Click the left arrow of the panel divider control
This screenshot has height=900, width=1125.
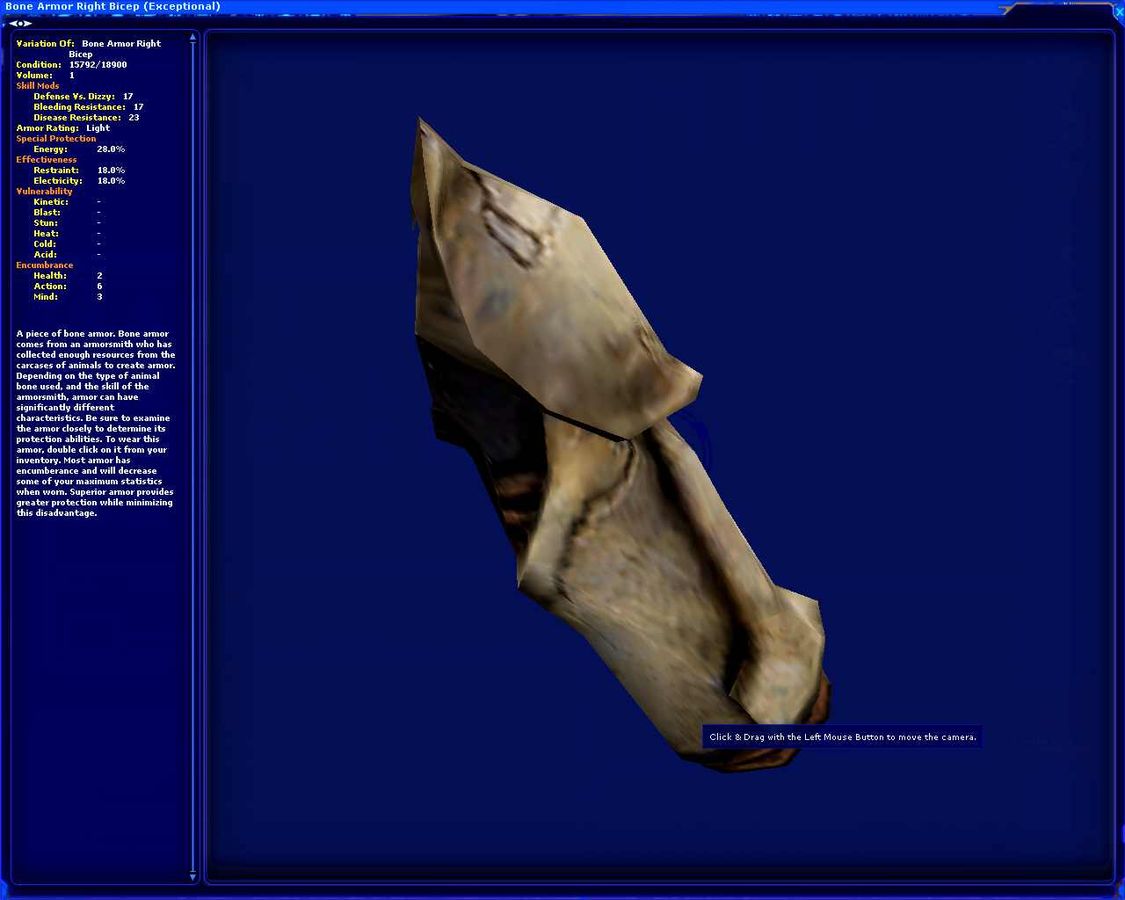click(x=12, y=23)
